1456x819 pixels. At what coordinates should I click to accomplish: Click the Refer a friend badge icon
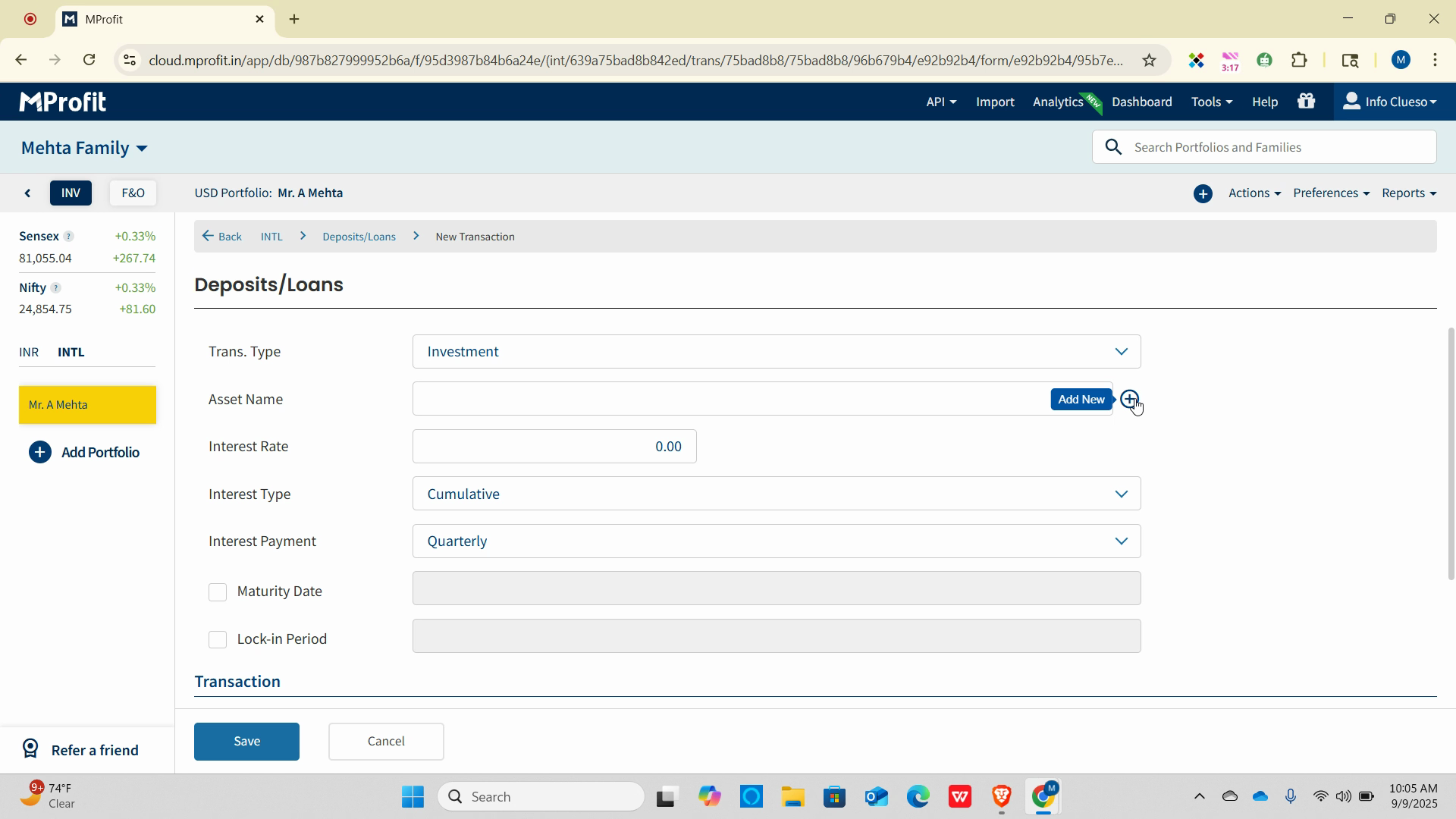[30, 749]
